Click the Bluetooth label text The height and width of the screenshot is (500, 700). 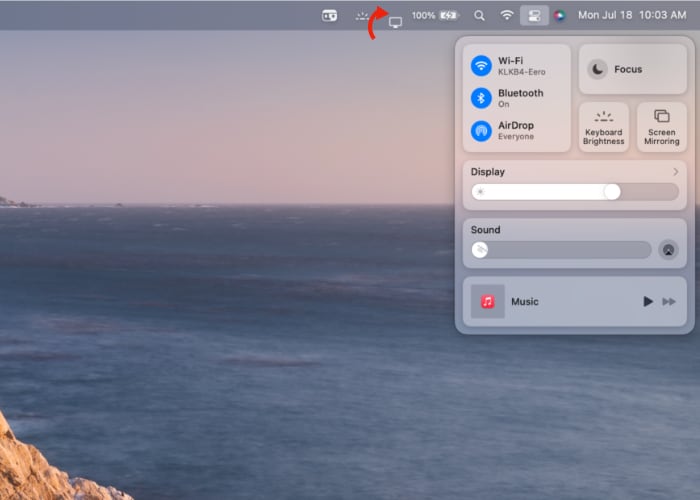coord(521,93)
